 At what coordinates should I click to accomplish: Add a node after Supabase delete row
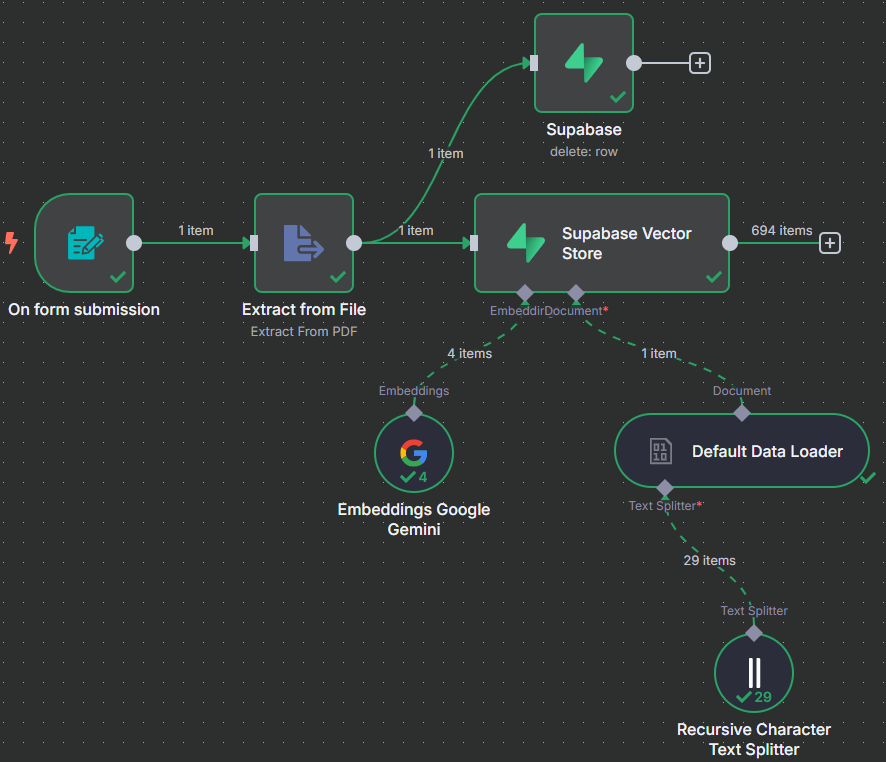click(x=700, y=63)
